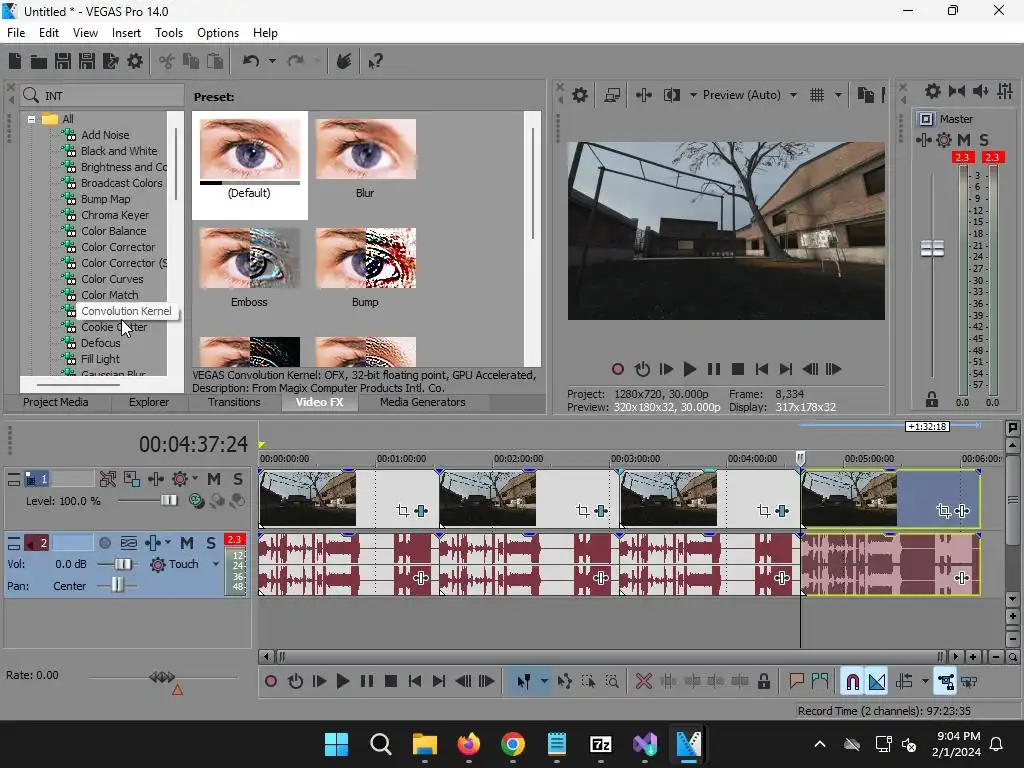Lock the Master fader channels
The height and width of the screenshot is (768, 1024).
click(x=932, y=399)
